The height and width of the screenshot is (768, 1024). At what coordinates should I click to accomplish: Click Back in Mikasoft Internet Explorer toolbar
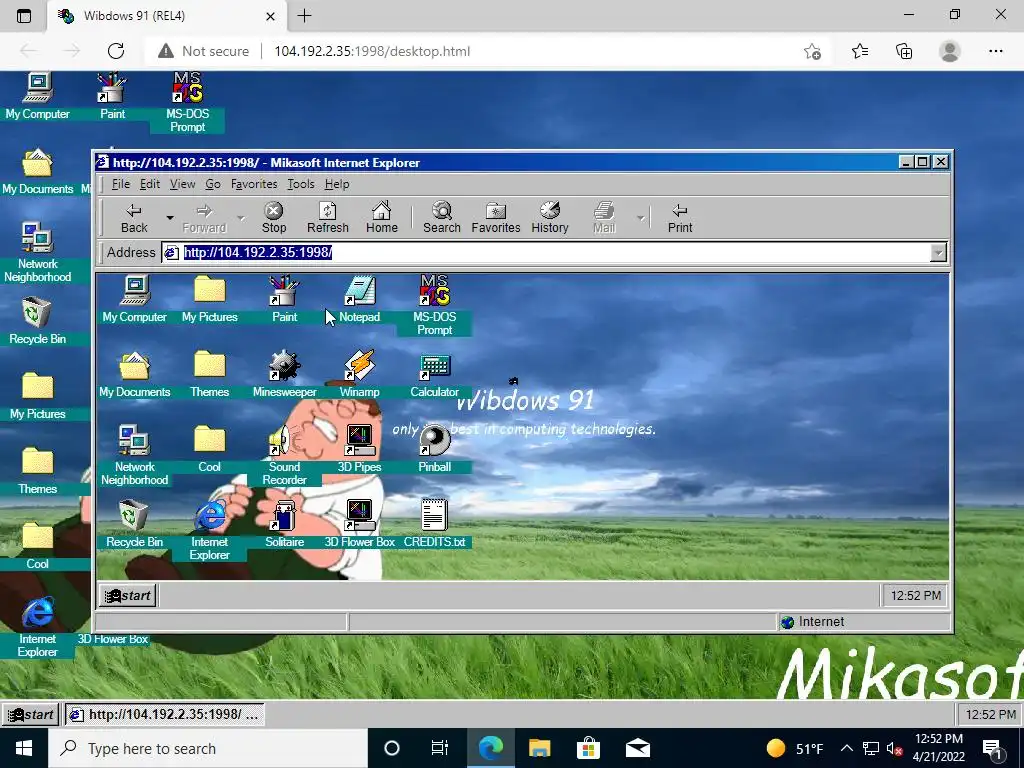pos(134,218)
